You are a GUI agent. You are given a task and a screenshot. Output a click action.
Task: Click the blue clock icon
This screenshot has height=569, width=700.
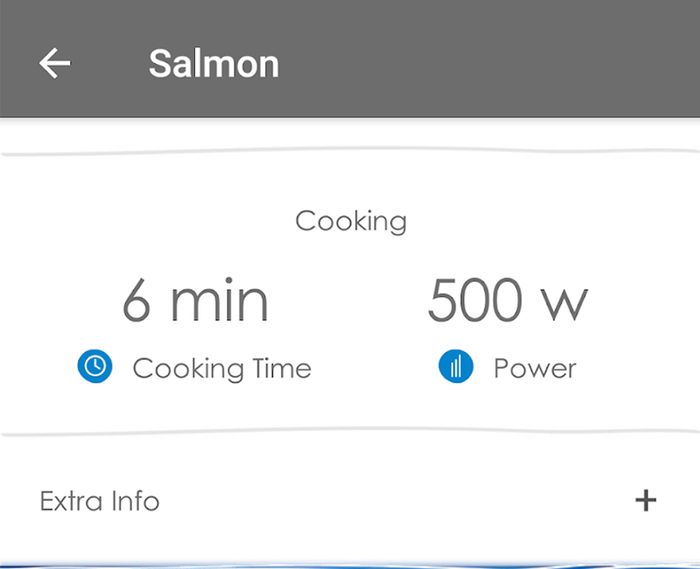tap(95, 367)
